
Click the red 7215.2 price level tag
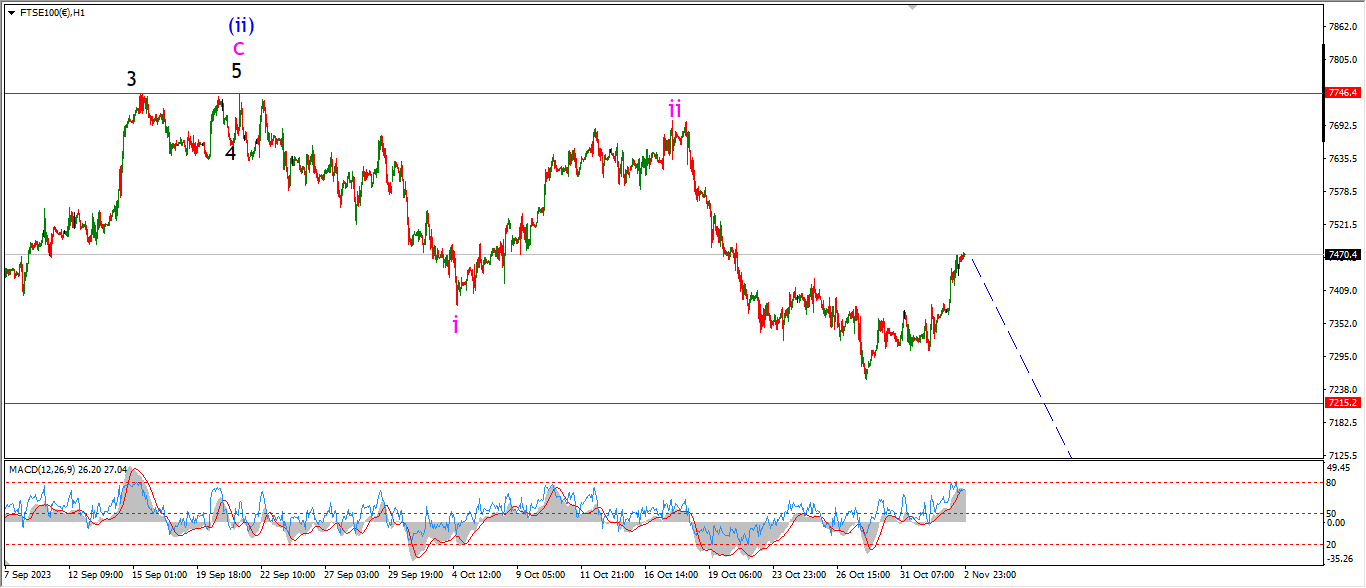1342,402
